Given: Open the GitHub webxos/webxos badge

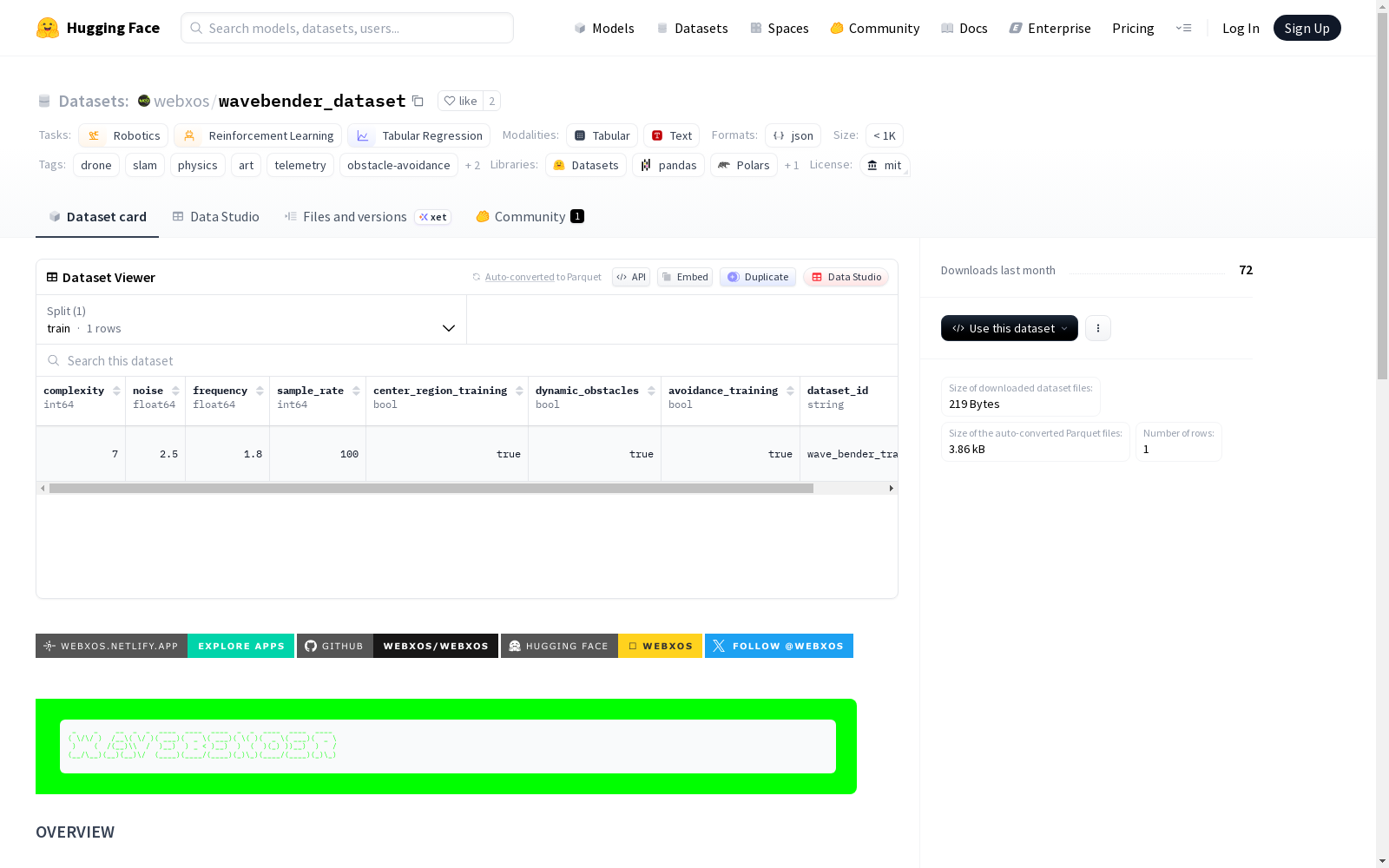Looking at the screenshot, I should tap(398, 646).
